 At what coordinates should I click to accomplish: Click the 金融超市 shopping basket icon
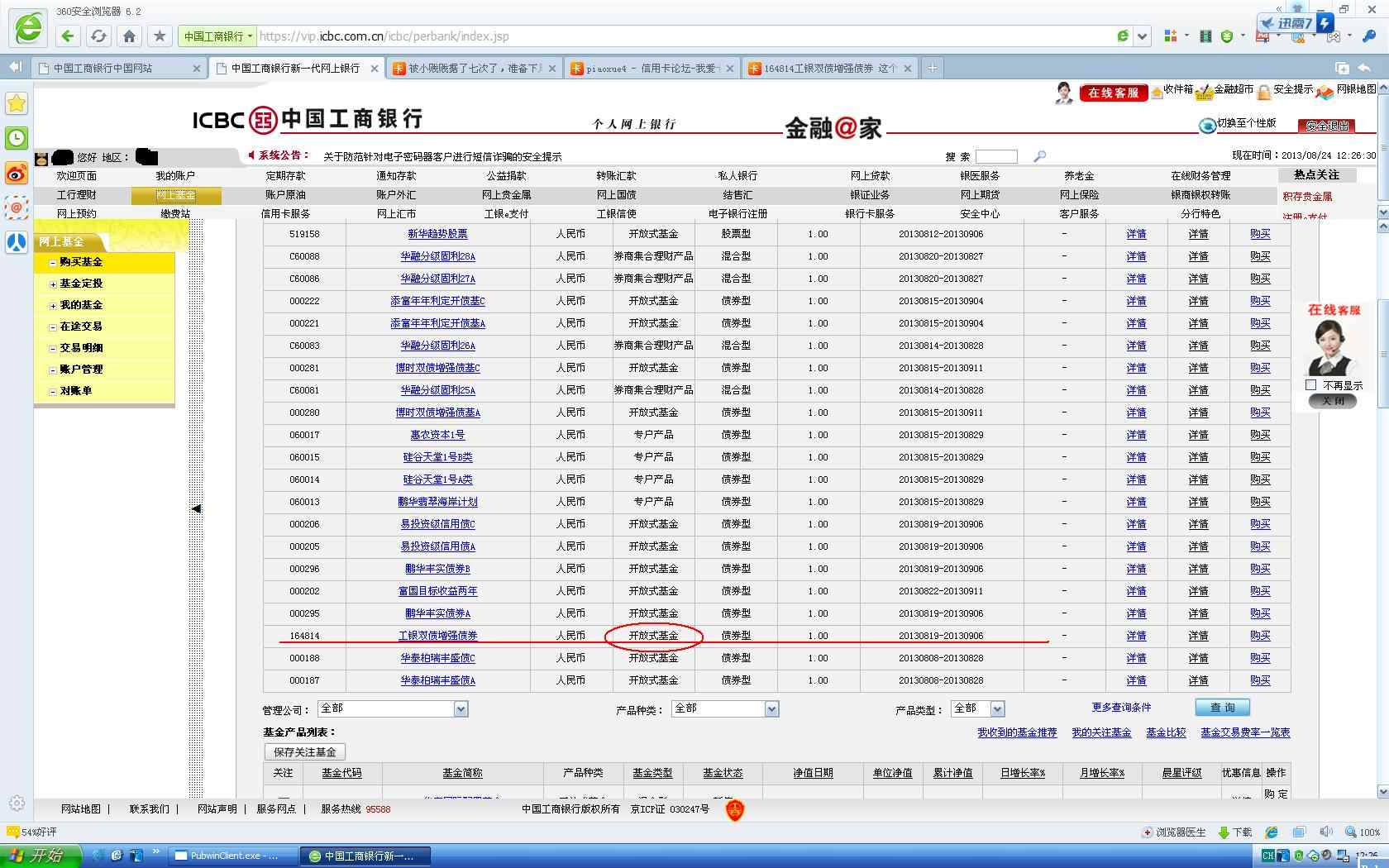(1202, 93)
